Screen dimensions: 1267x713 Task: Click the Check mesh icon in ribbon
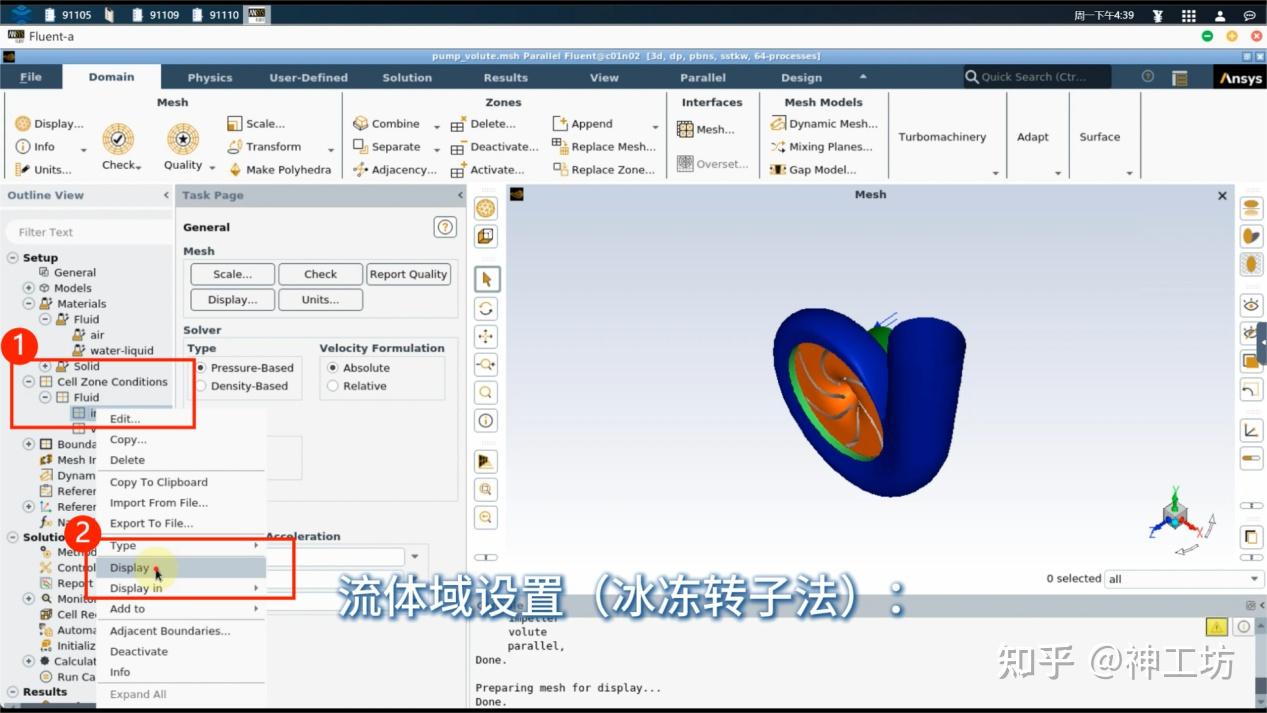point(118,139)
